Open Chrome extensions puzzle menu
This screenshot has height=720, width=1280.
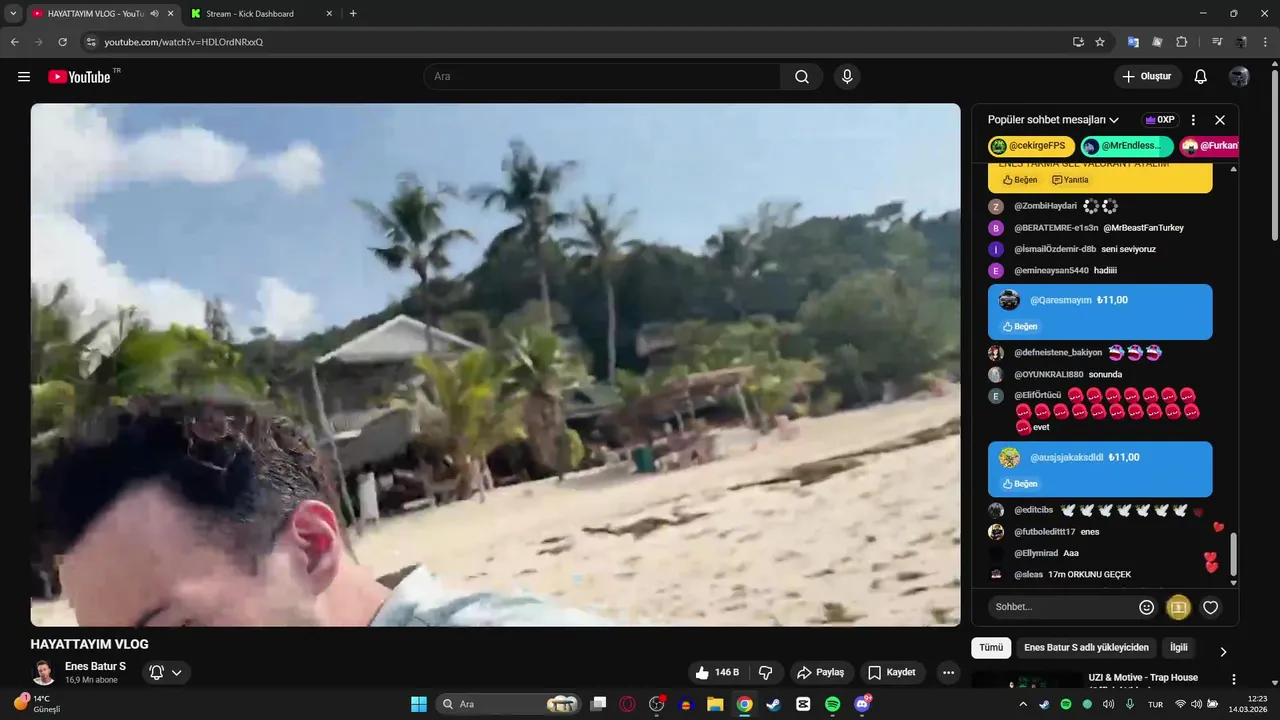point(1182,42)
